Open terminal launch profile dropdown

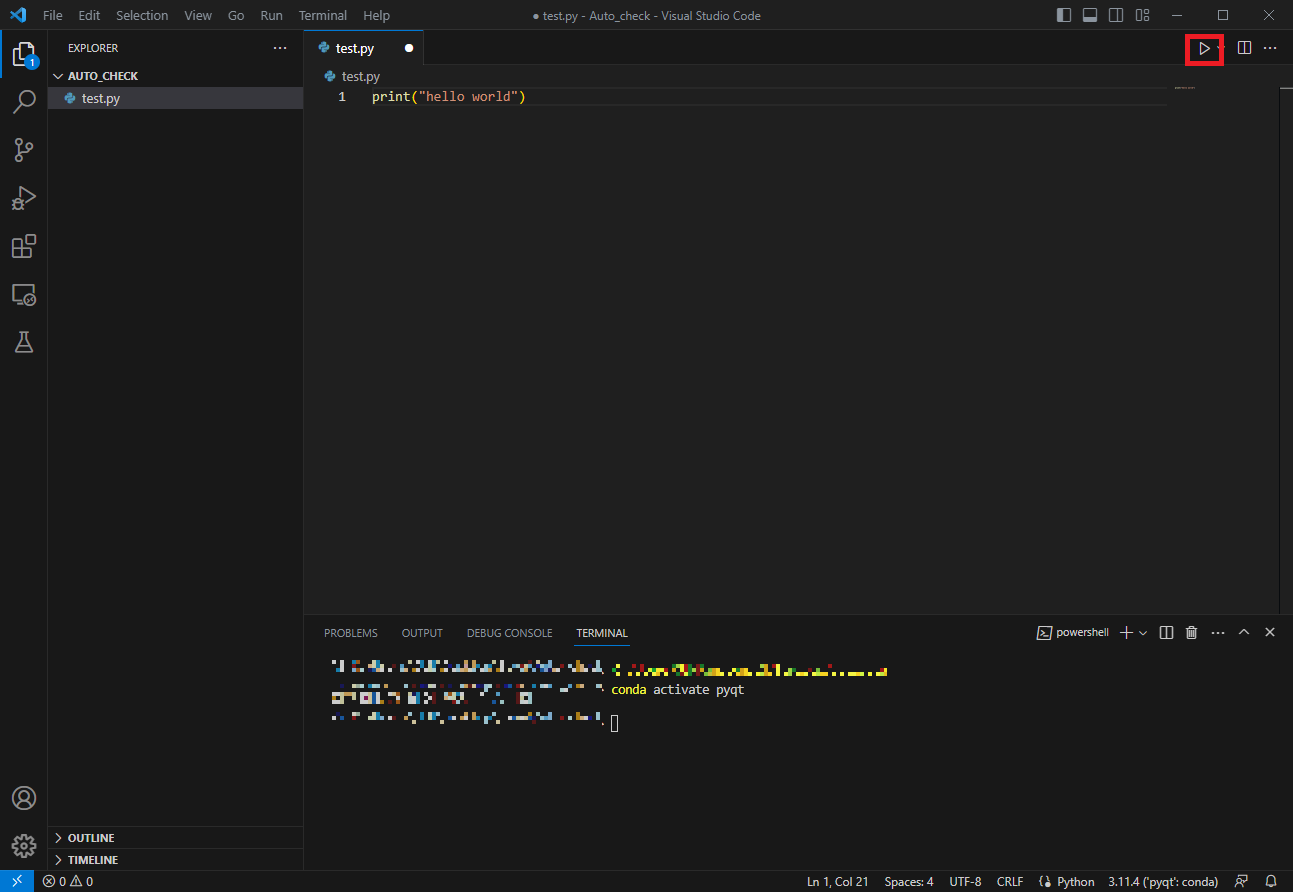coord(1143,633)
